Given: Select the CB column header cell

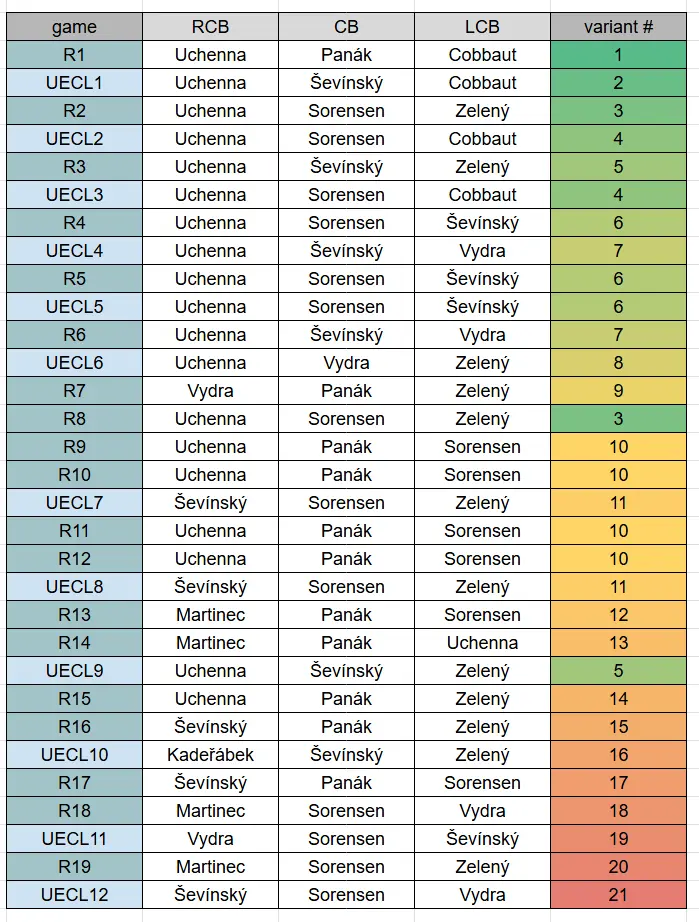Looking at the screenshot, I should pos(346,27).
